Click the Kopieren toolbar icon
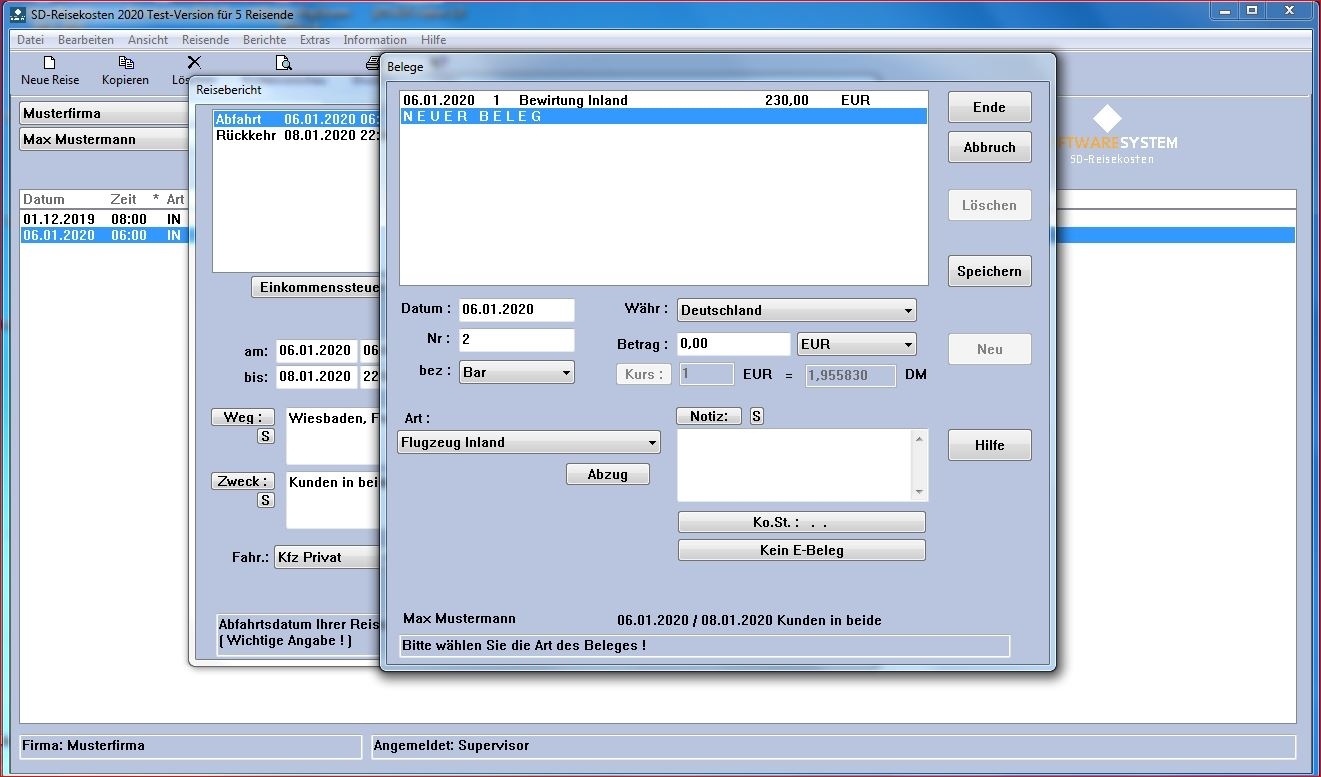The height and width of the screenshot is (777, 1321). 125,71
